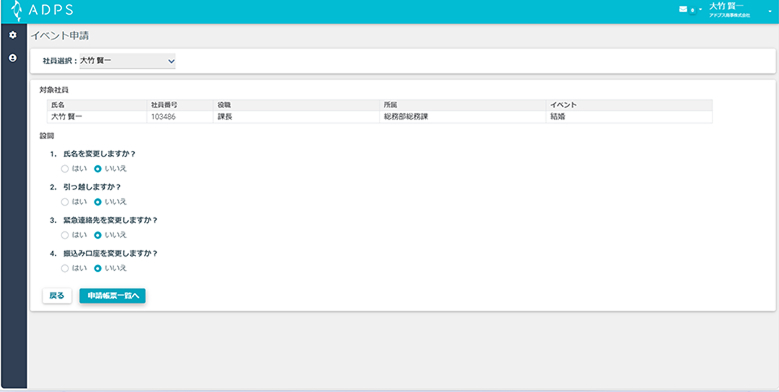Select いいえ for 引っ越しますか
The height and width of the screenshot is (392, 779).
98,202
